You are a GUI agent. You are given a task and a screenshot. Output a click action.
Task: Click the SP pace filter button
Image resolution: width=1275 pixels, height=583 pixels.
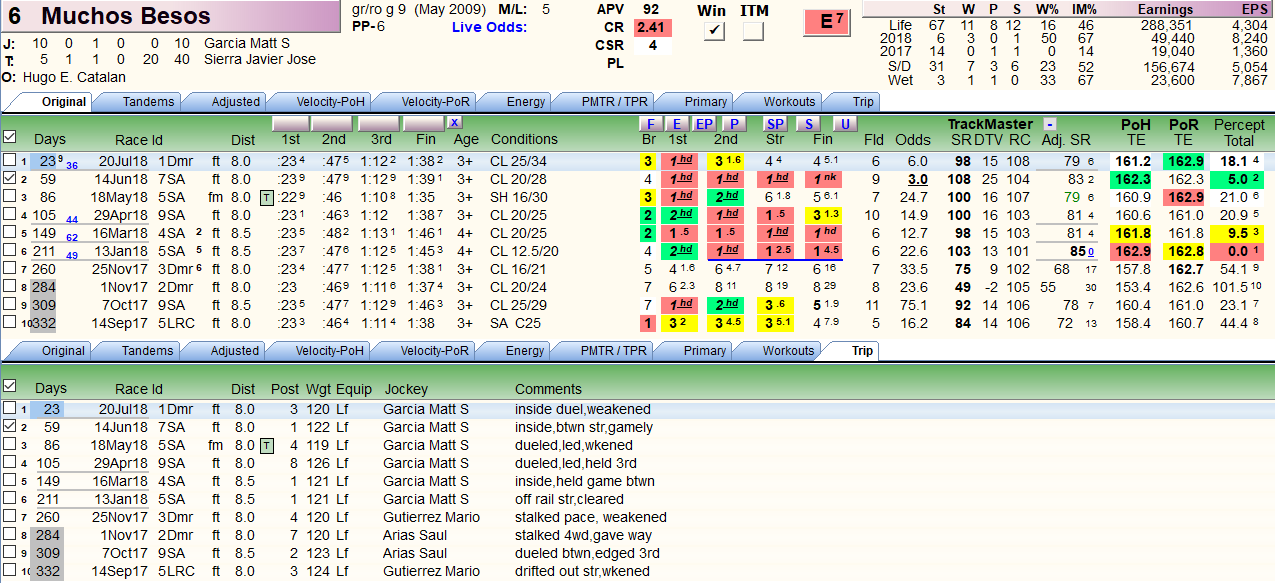[x=775, y=124]
